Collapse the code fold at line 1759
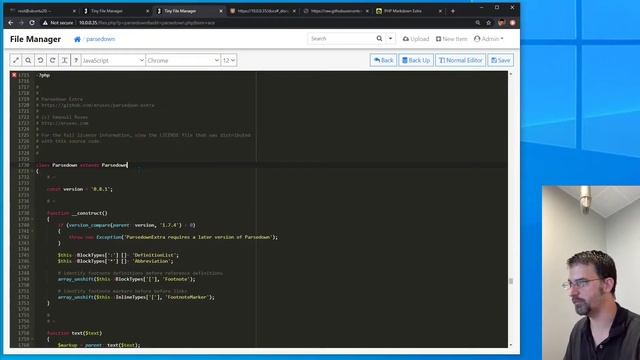The width and height of the screenshot is (640, 360). 33,339
